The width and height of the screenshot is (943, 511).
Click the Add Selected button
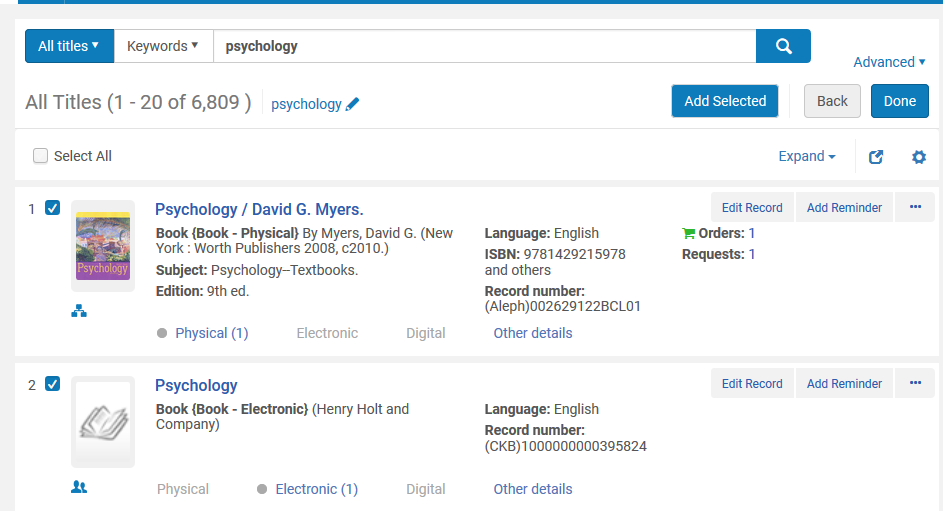click(725, 101)
